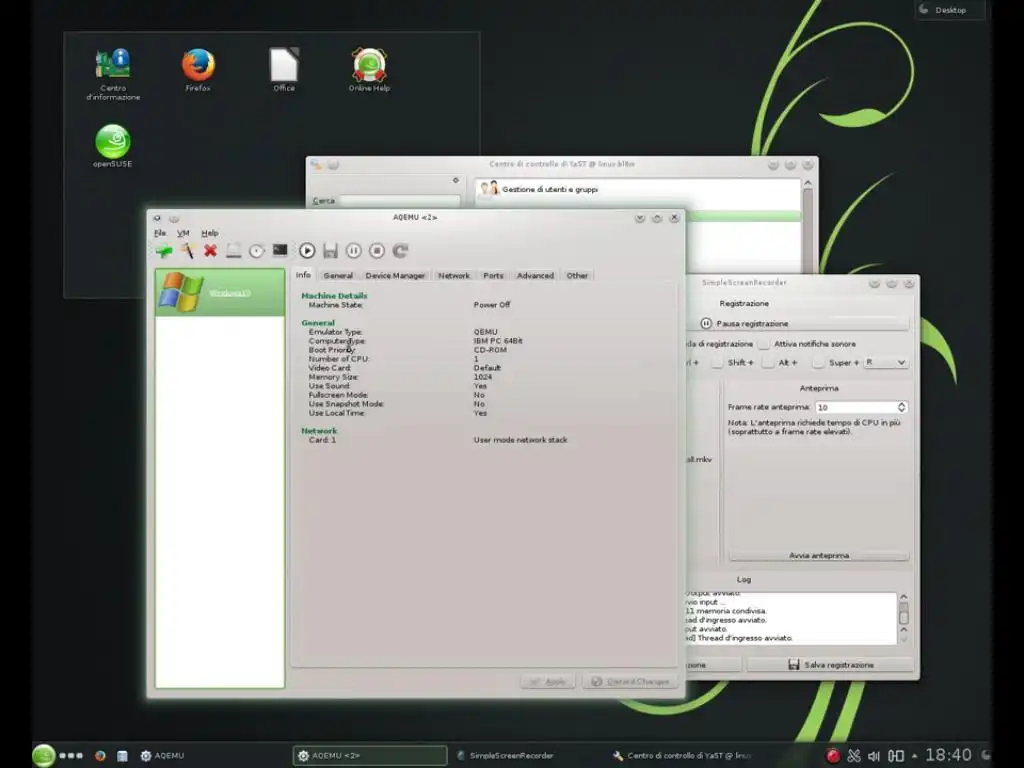
Task: Switch to the AQEMU <2> taskbar entry
Action: pos(370,756)
